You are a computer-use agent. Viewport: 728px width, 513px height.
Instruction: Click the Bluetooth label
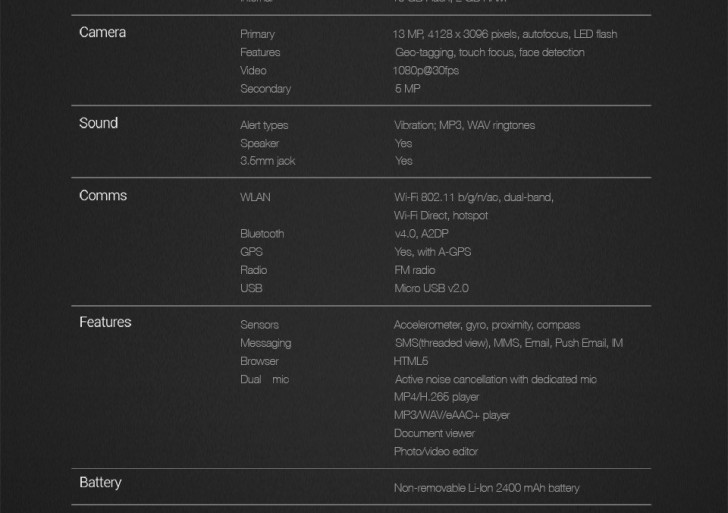[x=262, y=234]
